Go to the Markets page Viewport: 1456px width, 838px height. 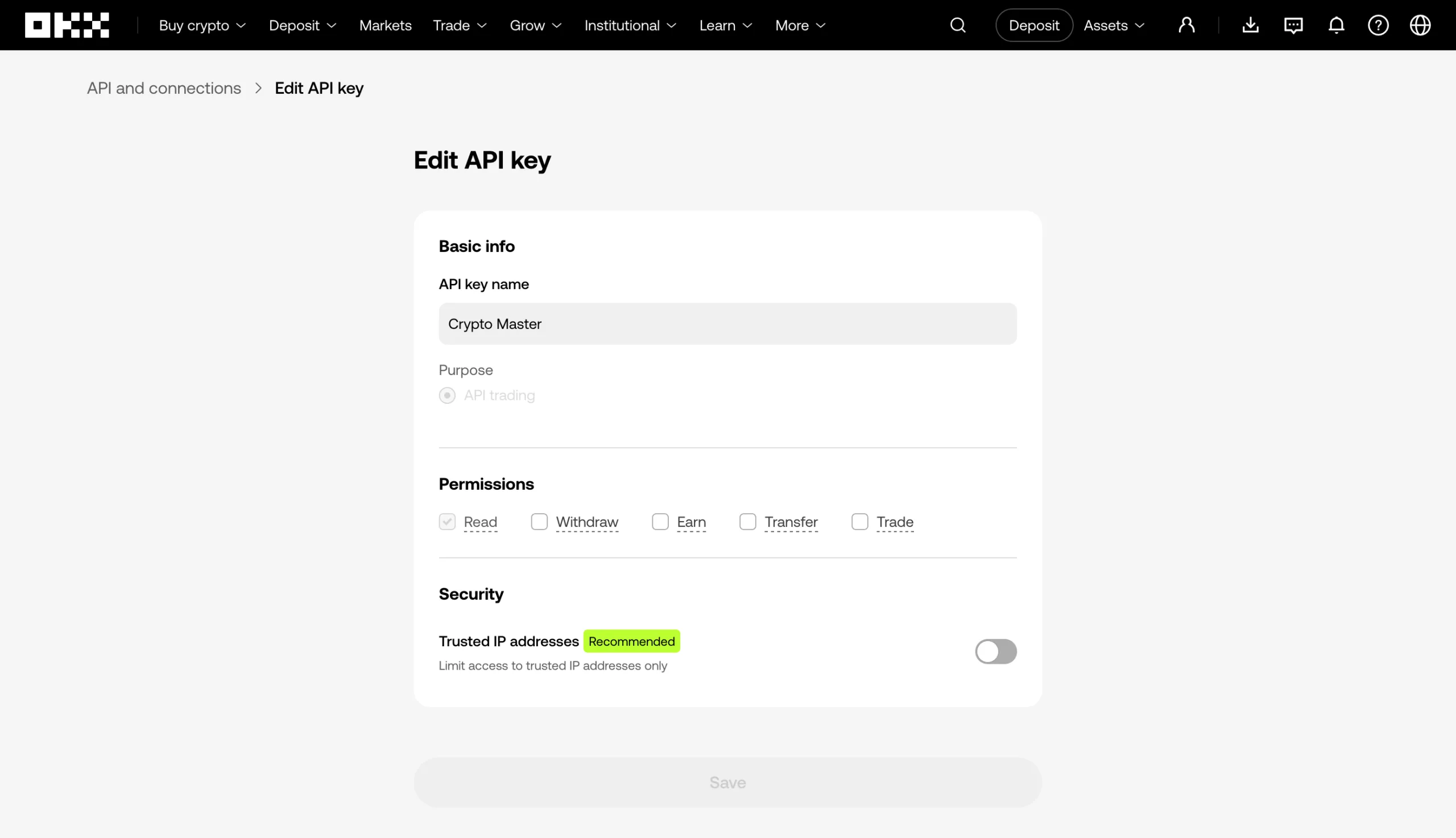pyautogui.click(x=386, y=26)
